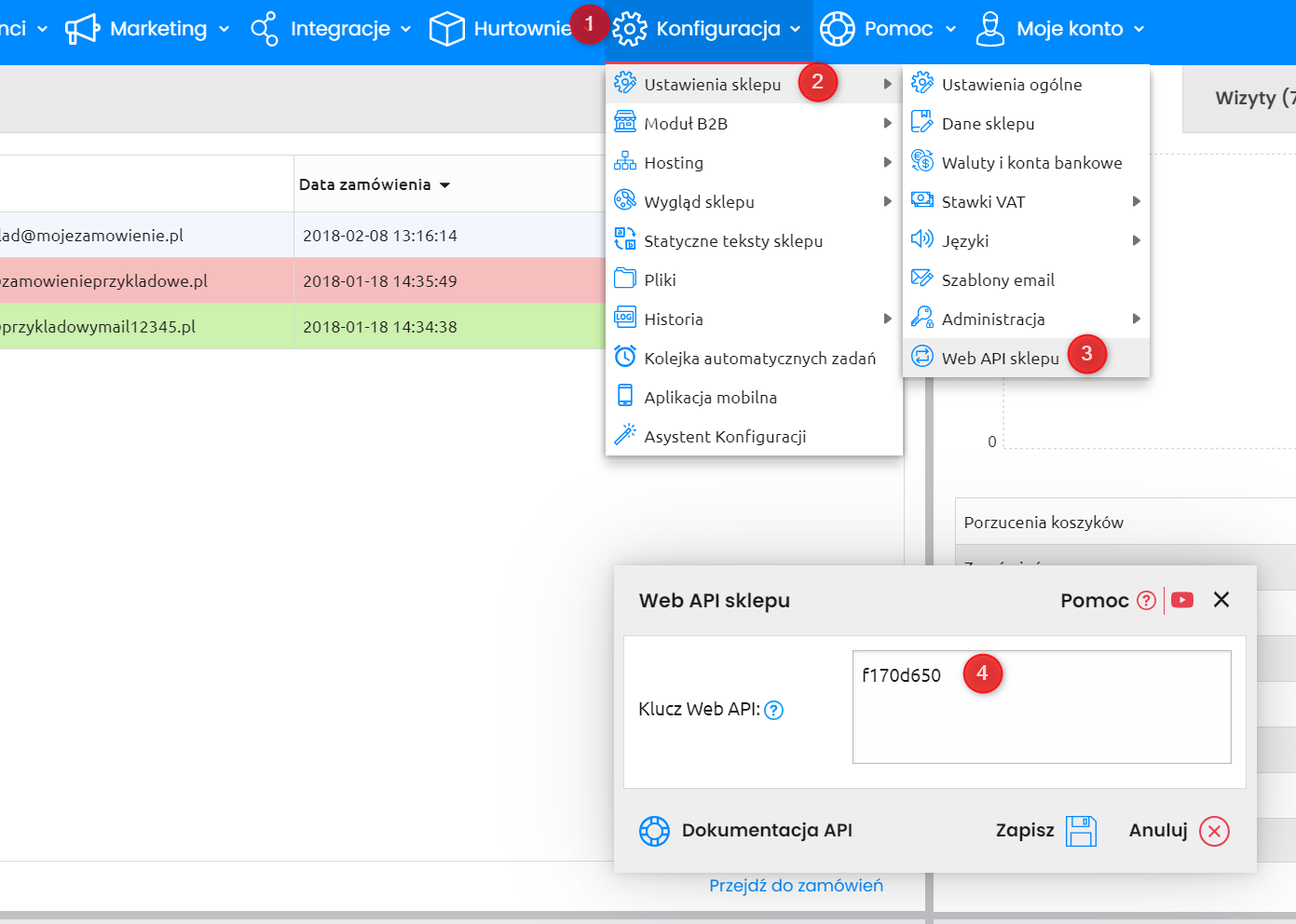The image size is (1296, 924).
Task: Choose the Web API sklepu submenu item
Action: coord(1026,358)
